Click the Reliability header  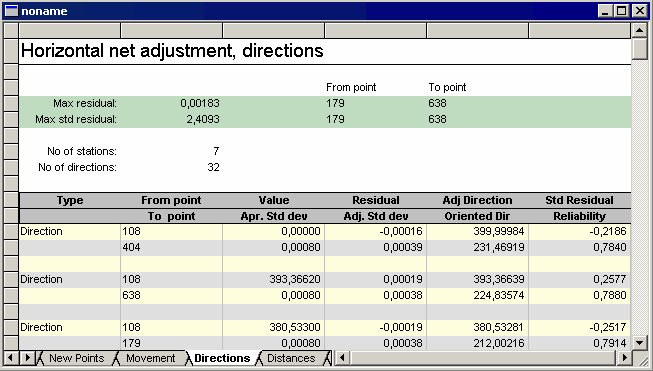(579, 216)
